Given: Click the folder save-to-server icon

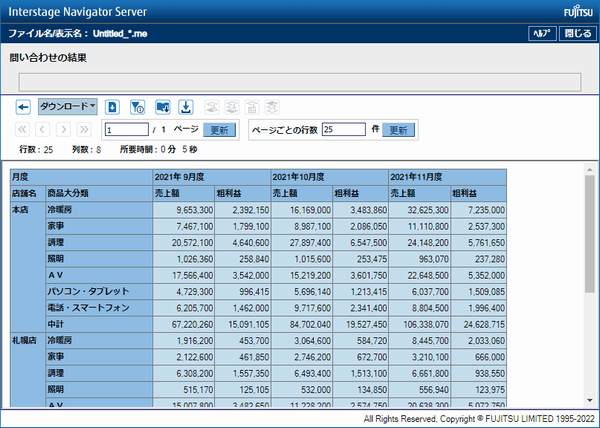Looking at the screenshot, I should 163,107.
